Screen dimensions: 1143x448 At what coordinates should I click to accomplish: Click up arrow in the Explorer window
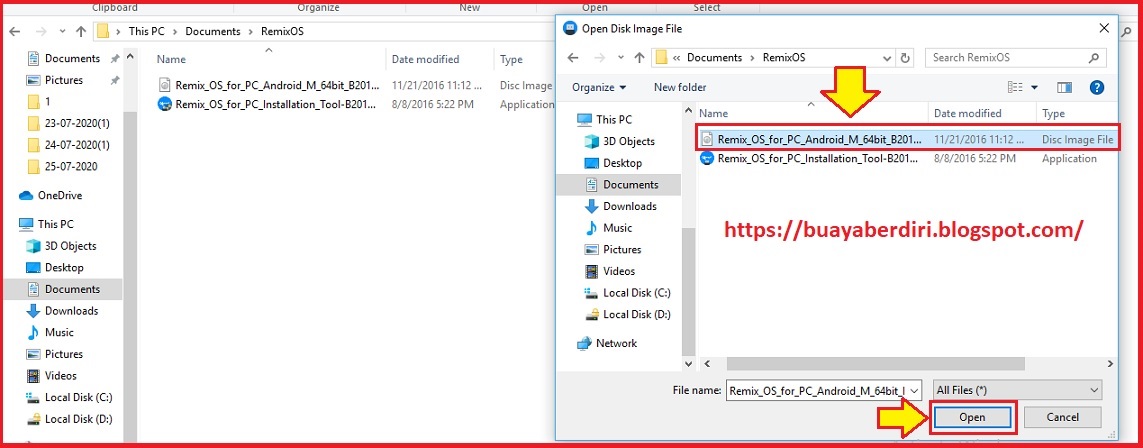tap(81, 31)
